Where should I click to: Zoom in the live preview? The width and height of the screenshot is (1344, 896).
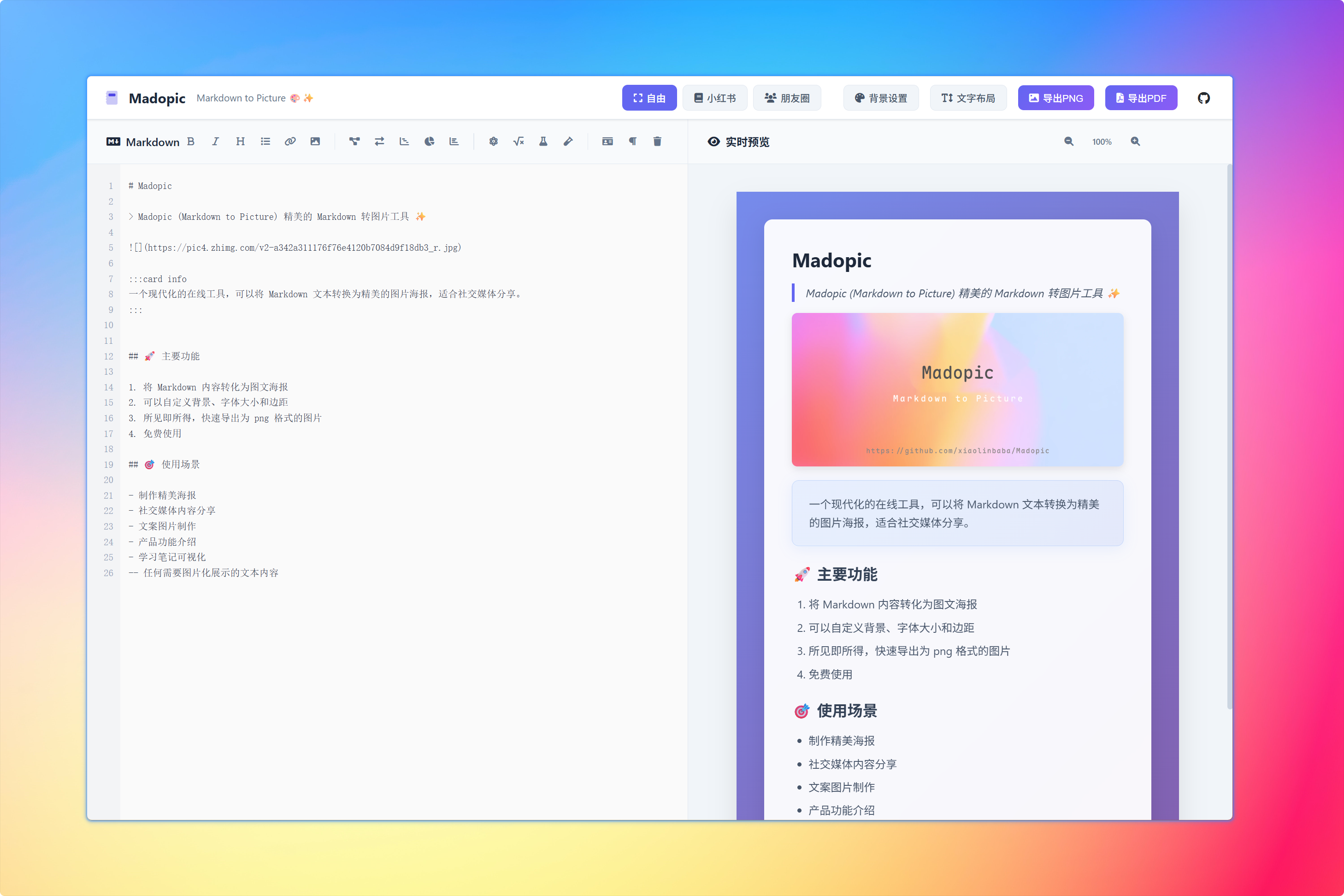(x=1135, y=141)
